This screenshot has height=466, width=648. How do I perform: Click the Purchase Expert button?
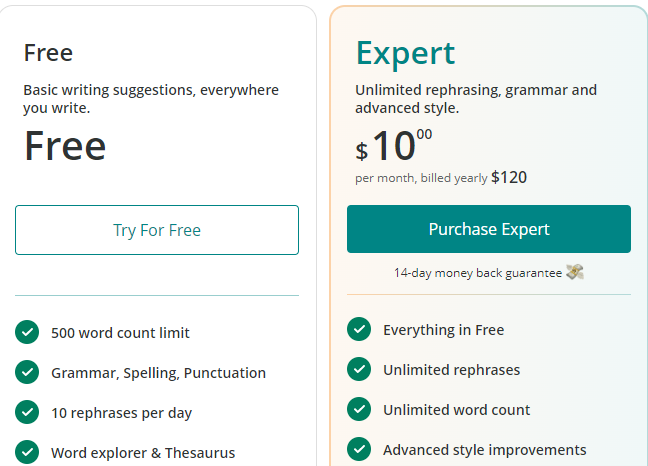pyautogui.click(x=489, y=229)
